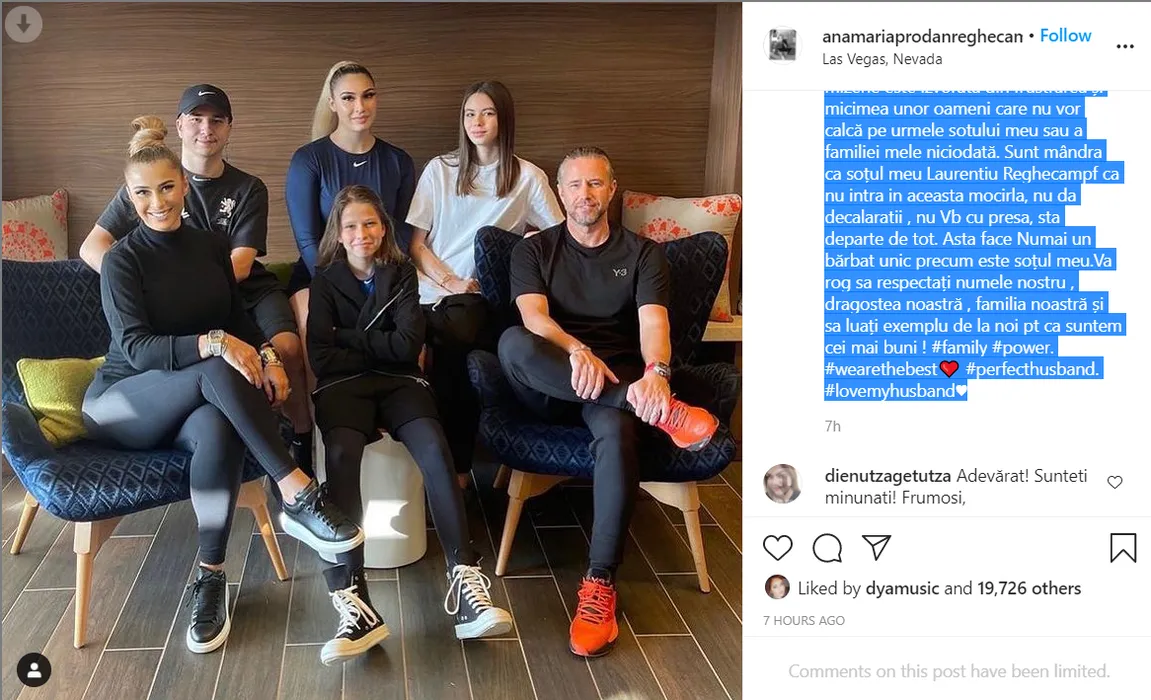Open Las Vegas, Nevada location link
Image resolution: width=1151 pixels, height=700 pixels.
pyautogui.click(x=882, y=59)
